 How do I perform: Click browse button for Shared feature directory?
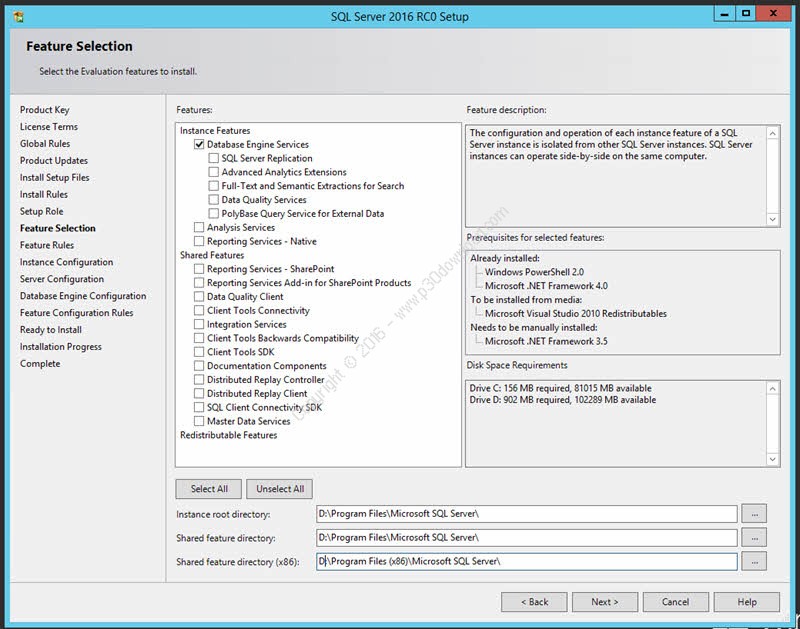click(754, 538)
